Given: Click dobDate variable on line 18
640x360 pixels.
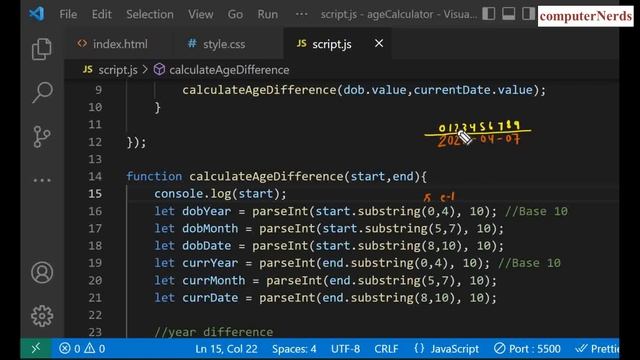Looking at the screenshot, I should pos(207,246).
